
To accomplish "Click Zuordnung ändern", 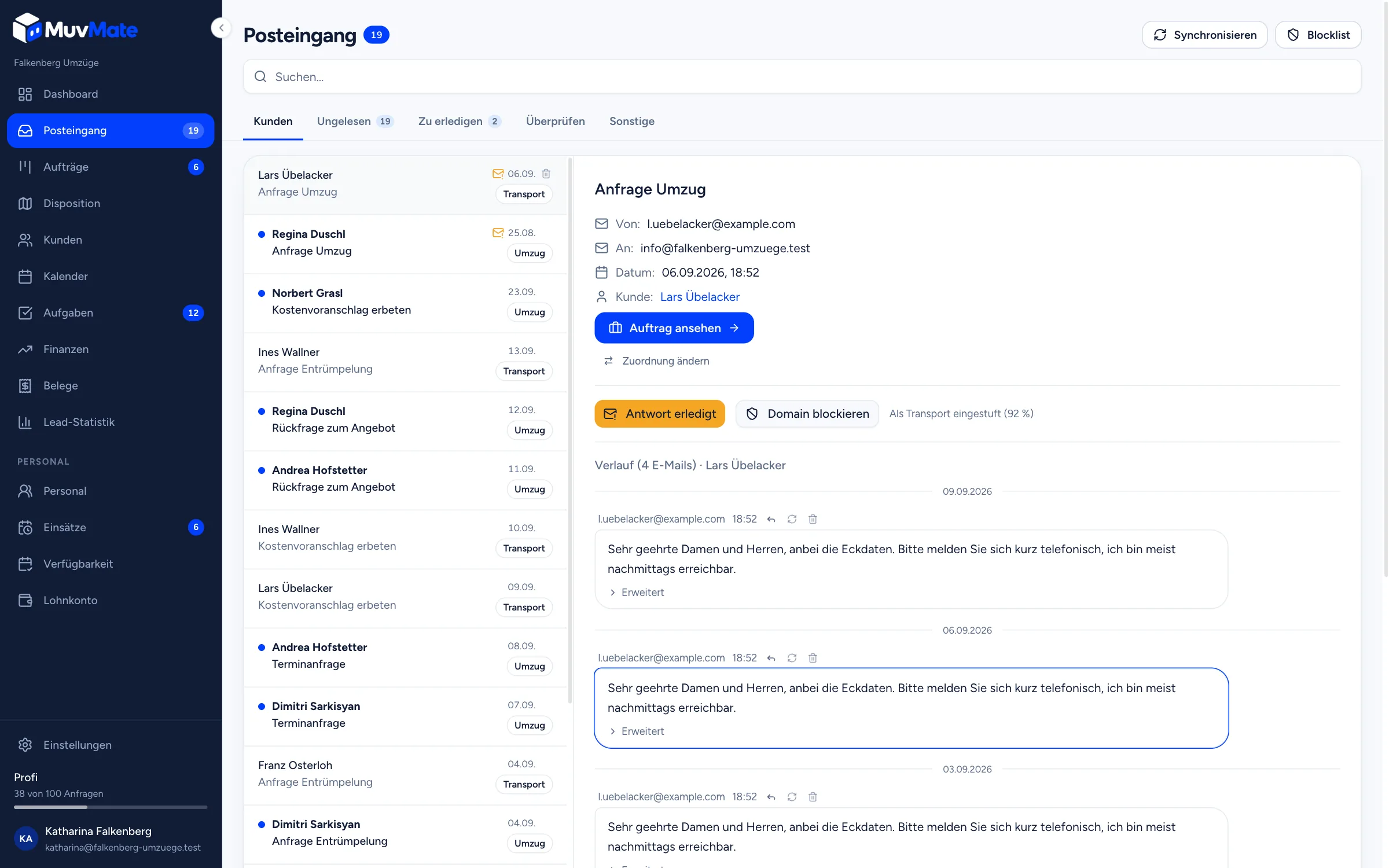I will coord(656,361).
